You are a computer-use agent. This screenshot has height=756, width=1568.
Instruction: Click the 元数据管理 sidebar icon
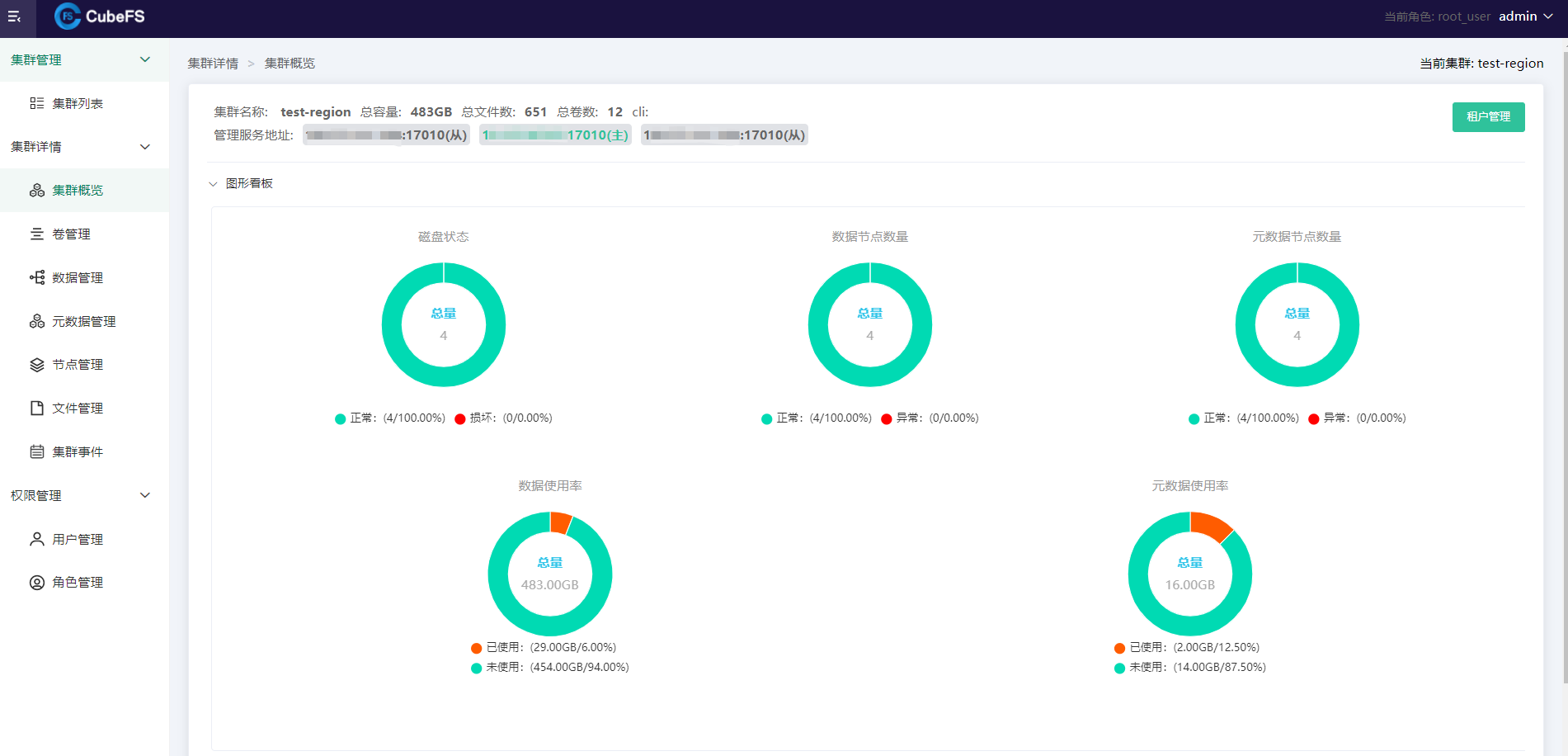37,321
